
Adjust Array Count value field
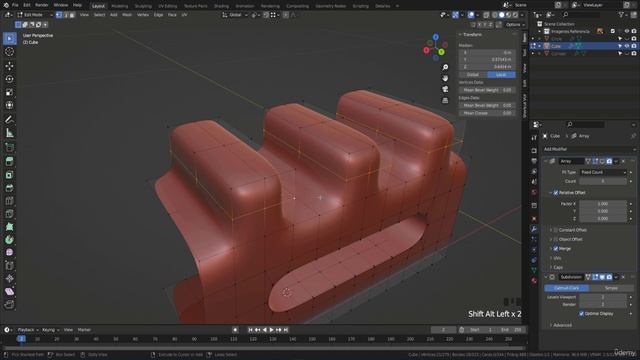(x=603, y=181)
